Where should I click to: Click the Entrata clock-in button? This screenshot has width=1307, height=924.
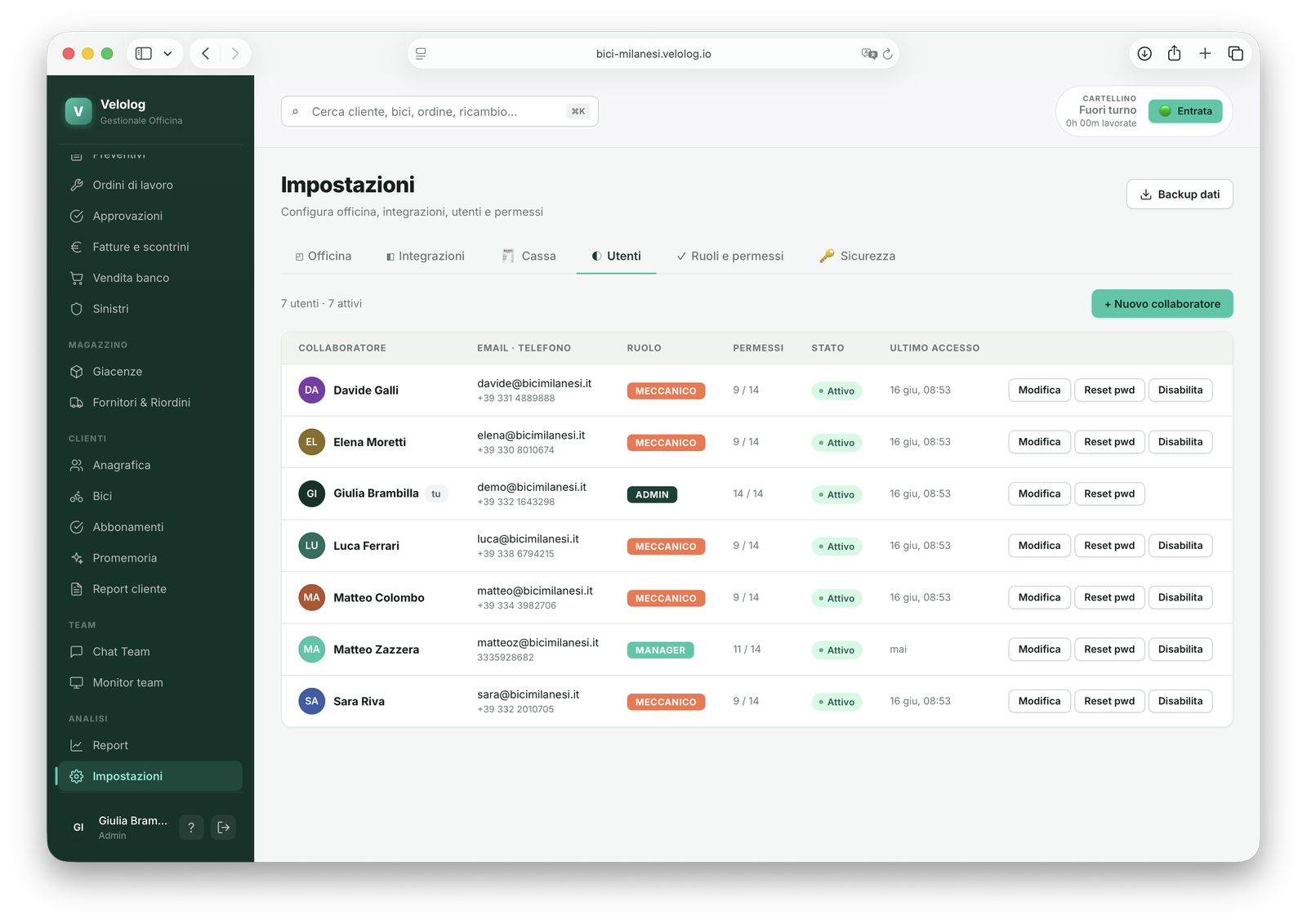1185,111
